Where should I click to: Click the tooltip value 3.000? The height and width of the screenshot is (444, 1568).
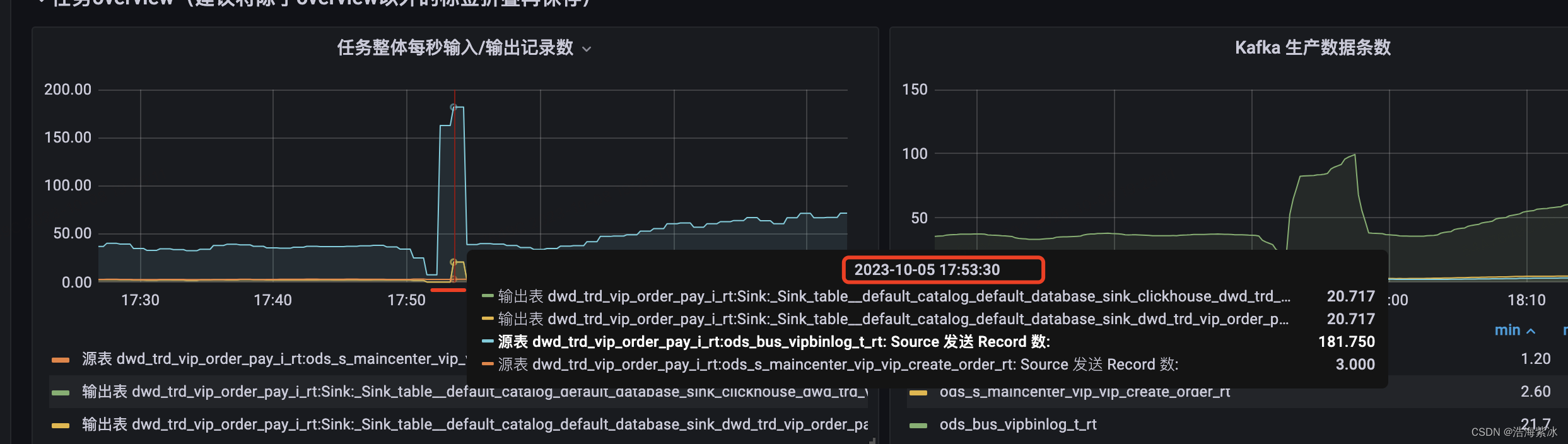coord(1355,365)
